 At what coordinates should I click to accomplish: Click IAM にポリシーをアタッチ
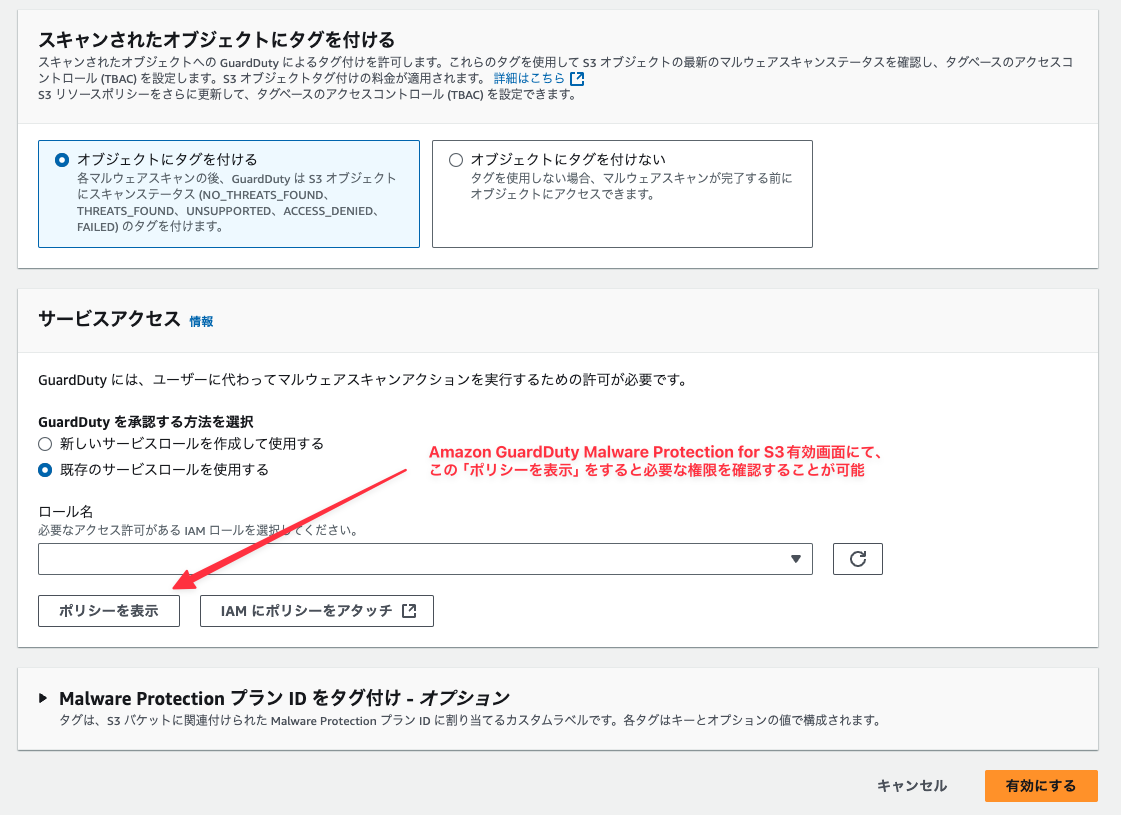(x=316, y=610)
